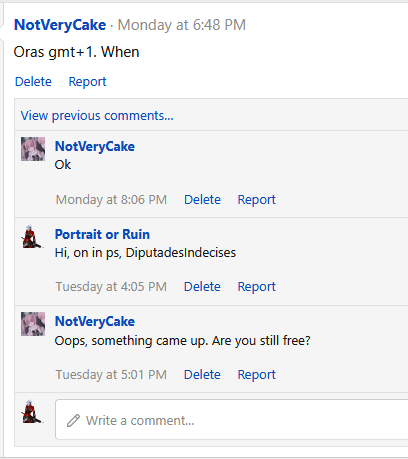Image resolution: width=408 pixels, height=459 pixels.
Task: Open NotVeryCake name above the "Ok" comment
Action: (95, 146)
